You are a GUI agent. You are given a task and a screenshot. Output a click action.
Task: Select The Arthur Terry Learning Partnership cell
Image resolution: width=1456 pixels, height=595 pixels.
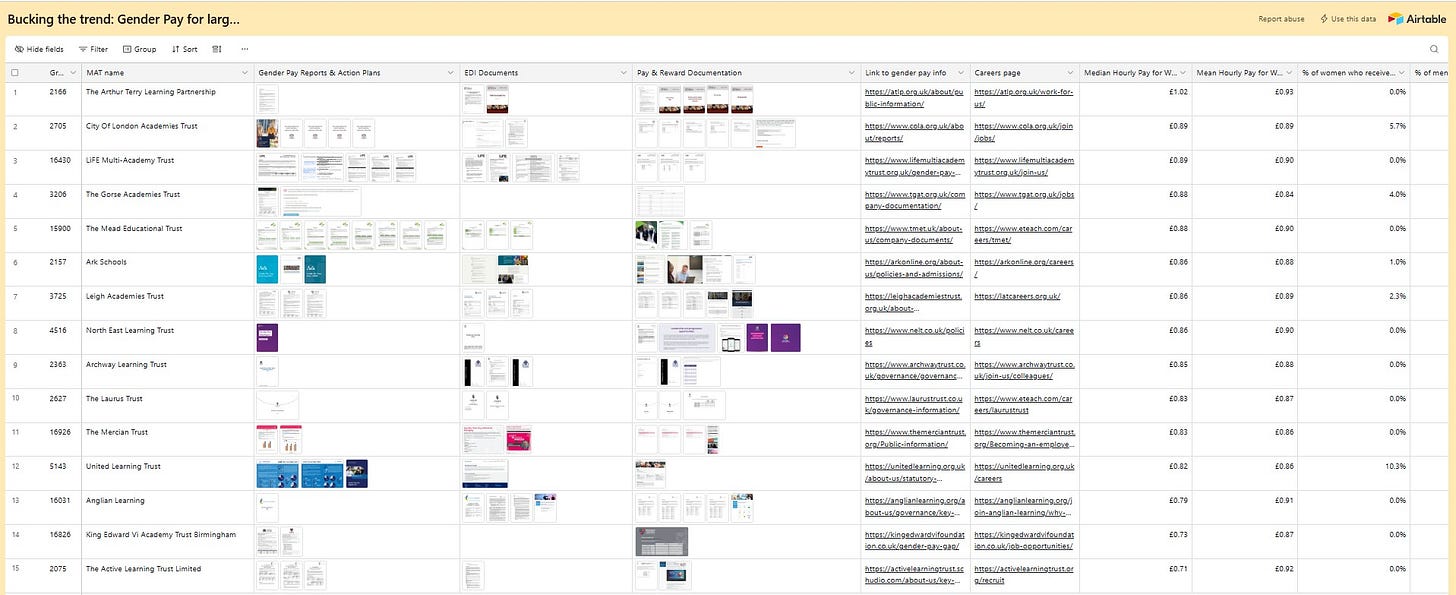(167, 100)
